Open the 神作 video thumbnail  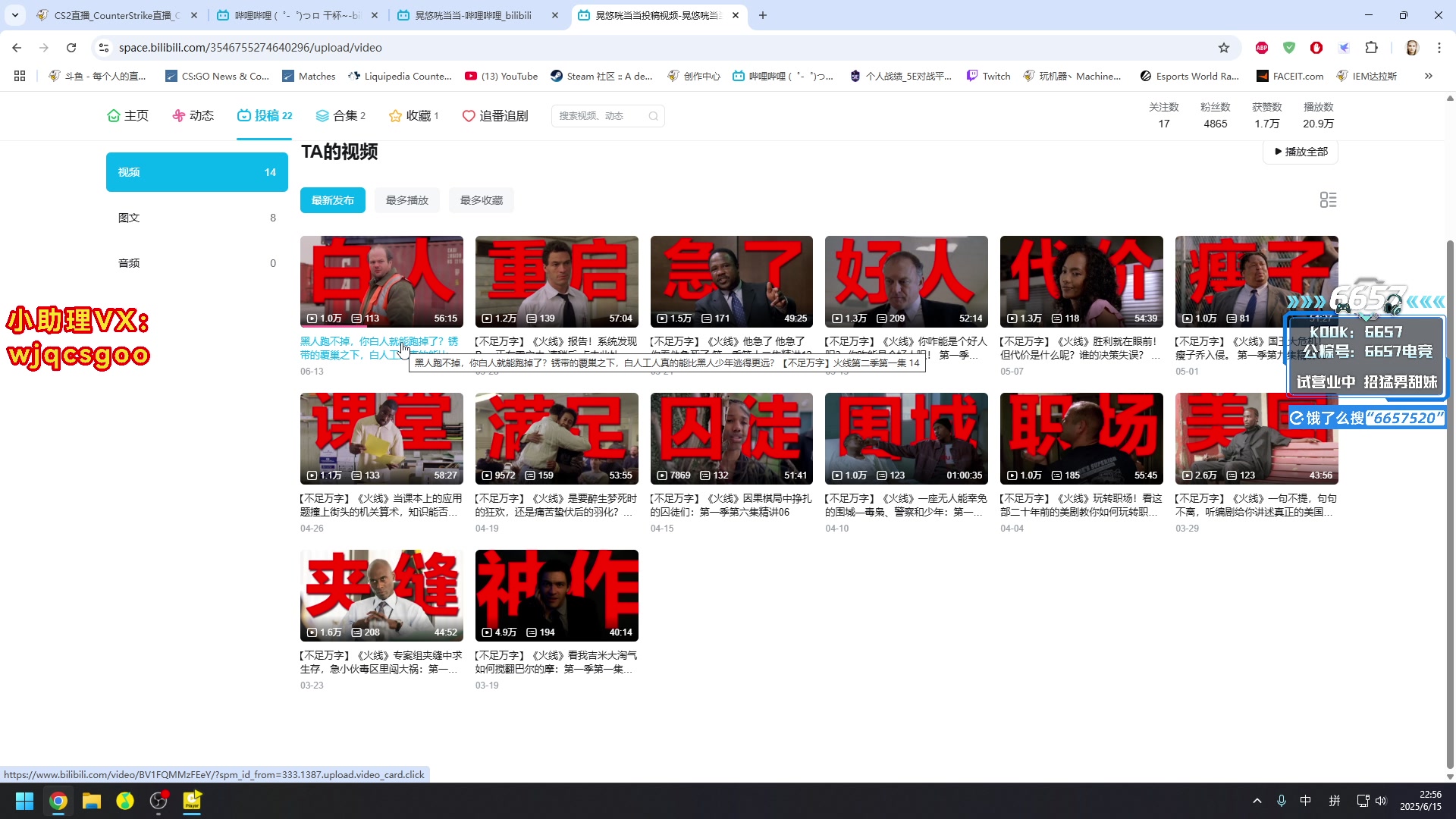pos(557,595)
